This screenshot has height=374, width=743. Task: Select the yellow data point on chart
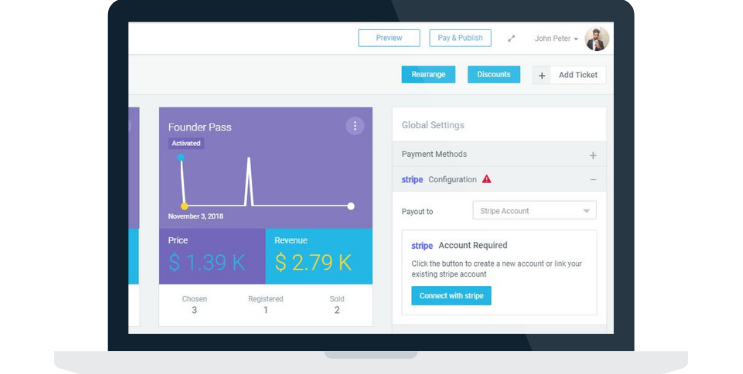(184, 206)
